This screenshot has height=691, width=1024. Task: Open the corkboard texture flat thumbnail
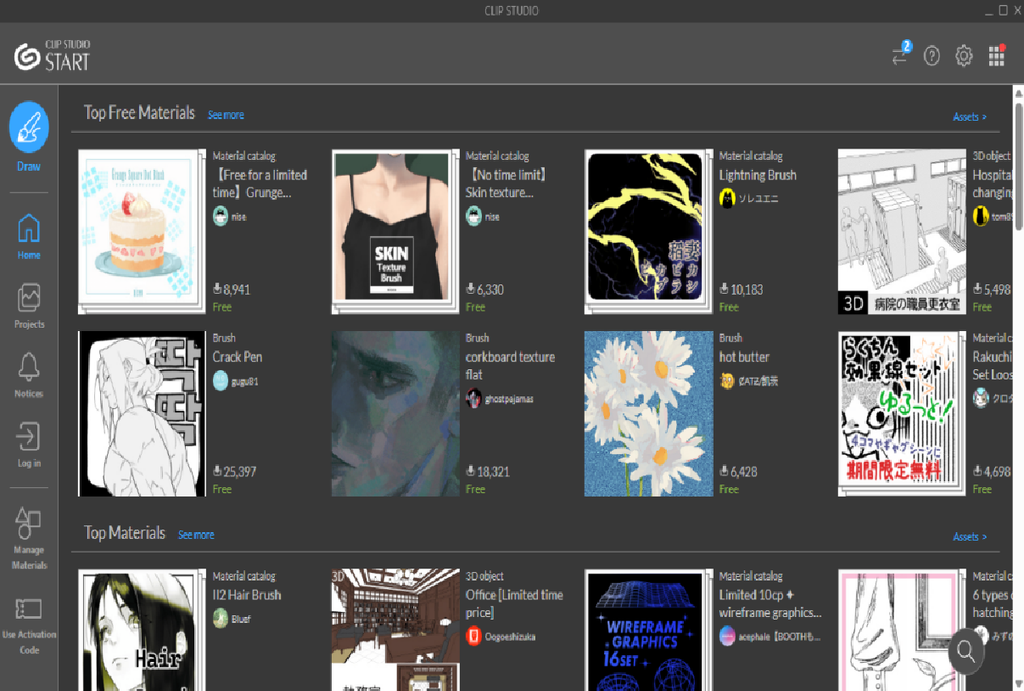[394, 413]
